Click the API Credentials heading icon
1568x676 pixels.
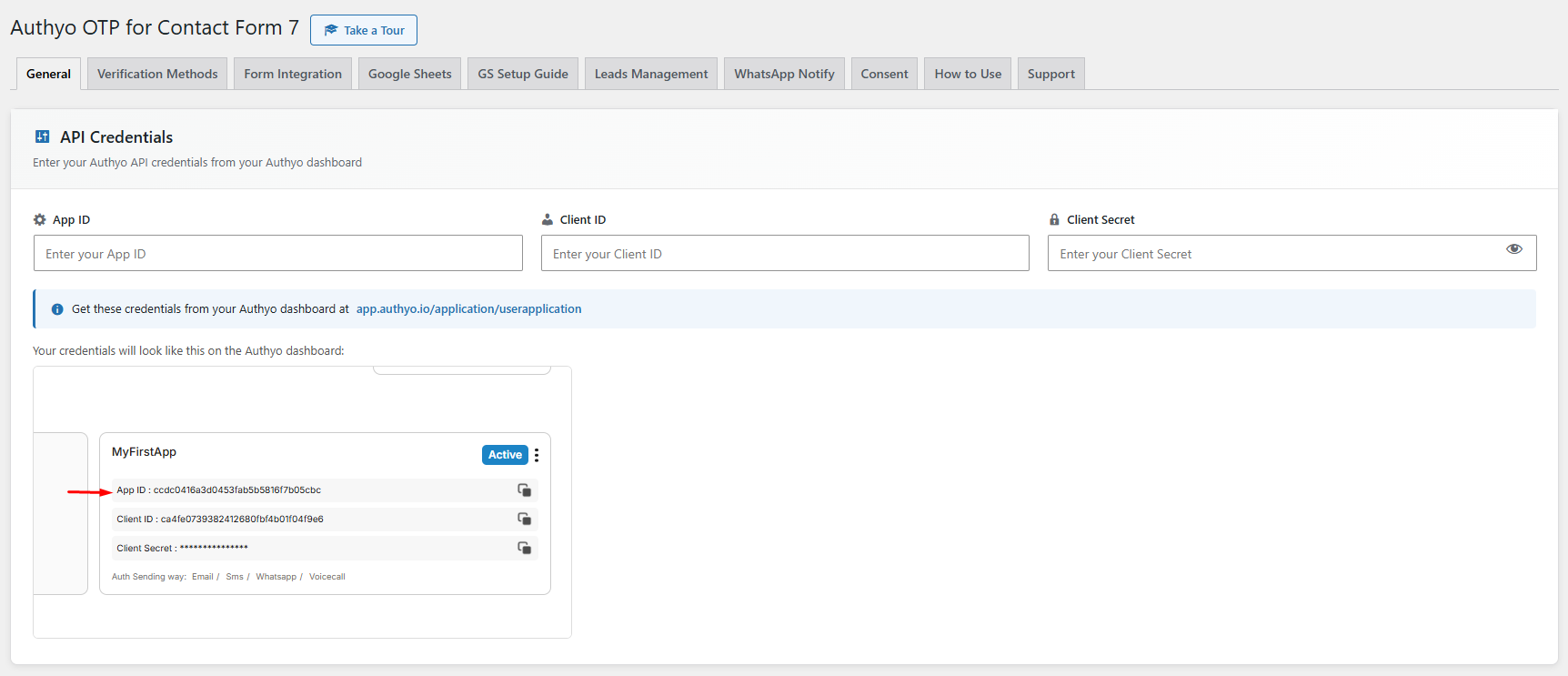click(x=42, y=136)
